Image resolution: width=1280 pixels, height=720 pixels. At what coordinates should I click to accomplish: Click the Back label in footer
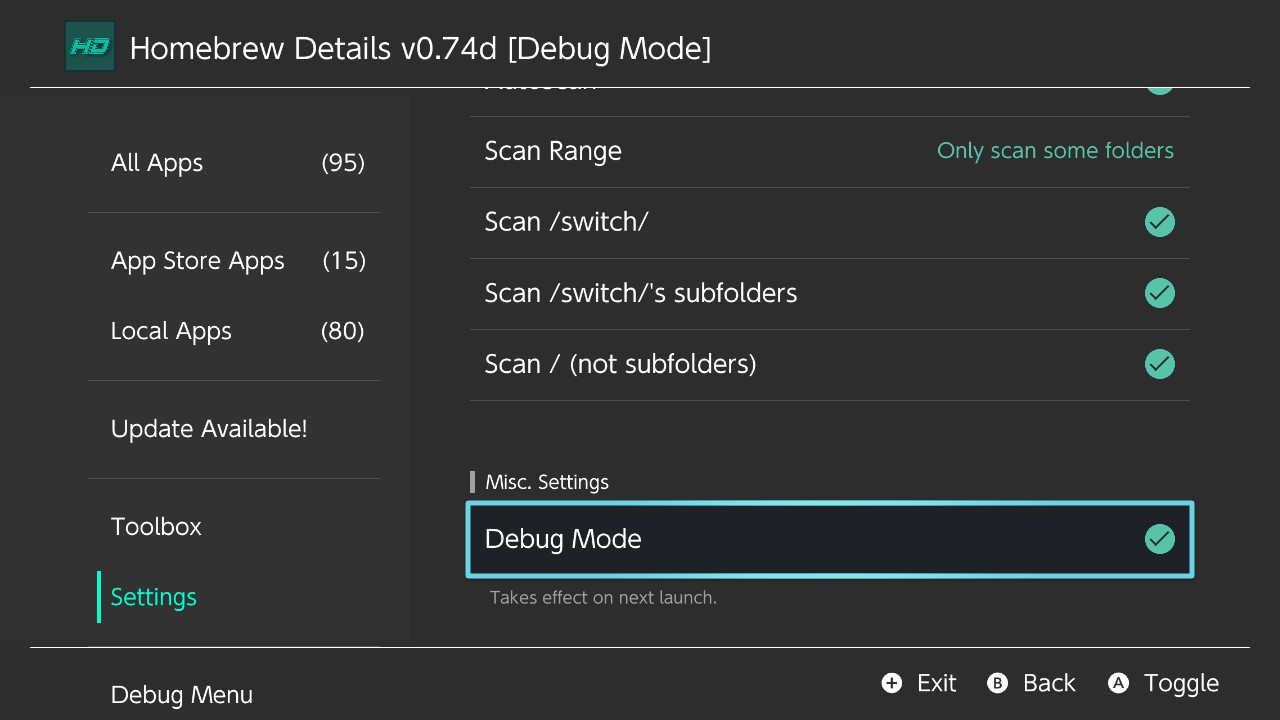click(x=1049, y=683)
